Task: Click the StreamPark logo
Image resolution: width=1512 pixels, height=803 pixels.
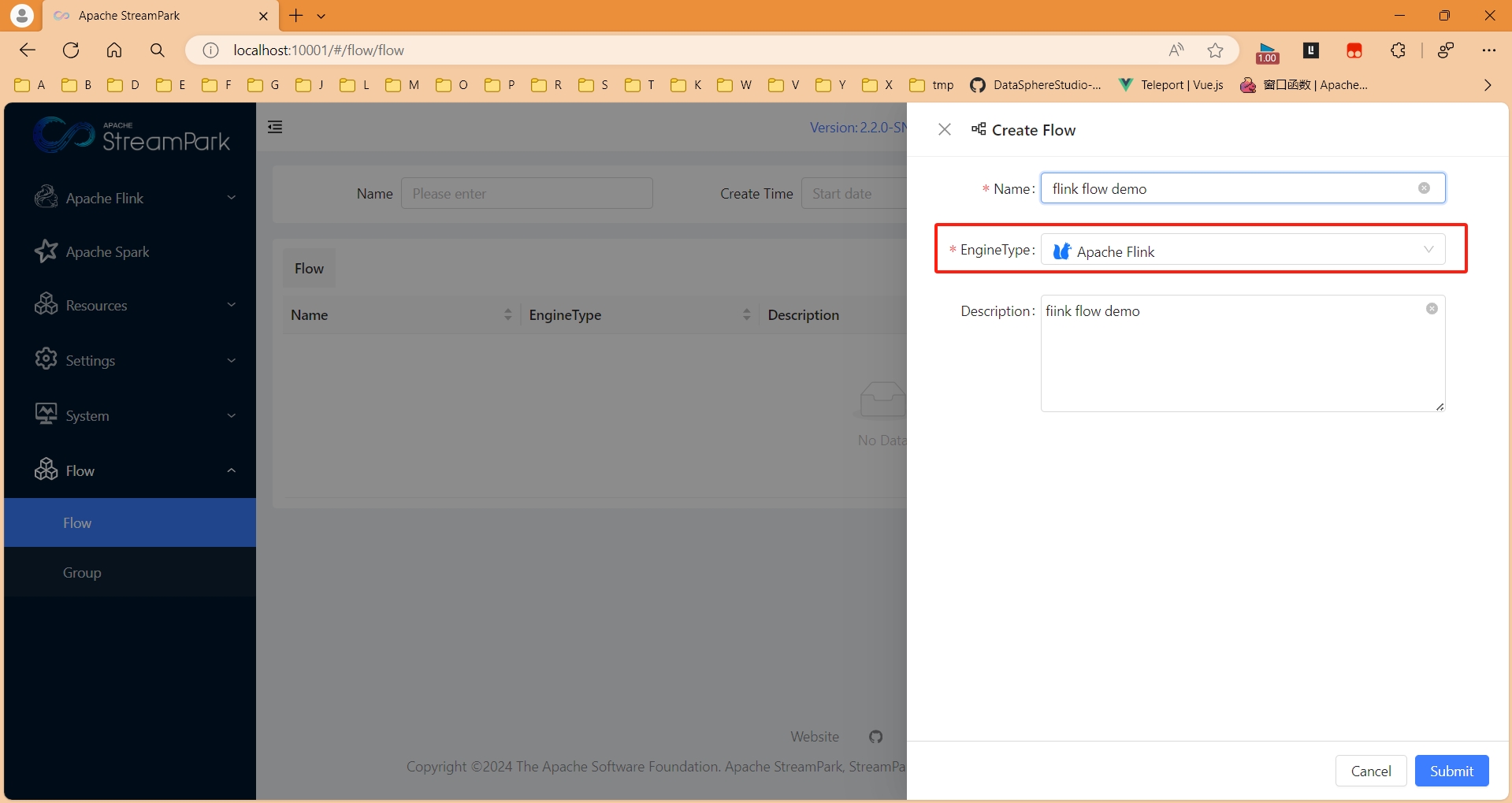Action: 132,136
